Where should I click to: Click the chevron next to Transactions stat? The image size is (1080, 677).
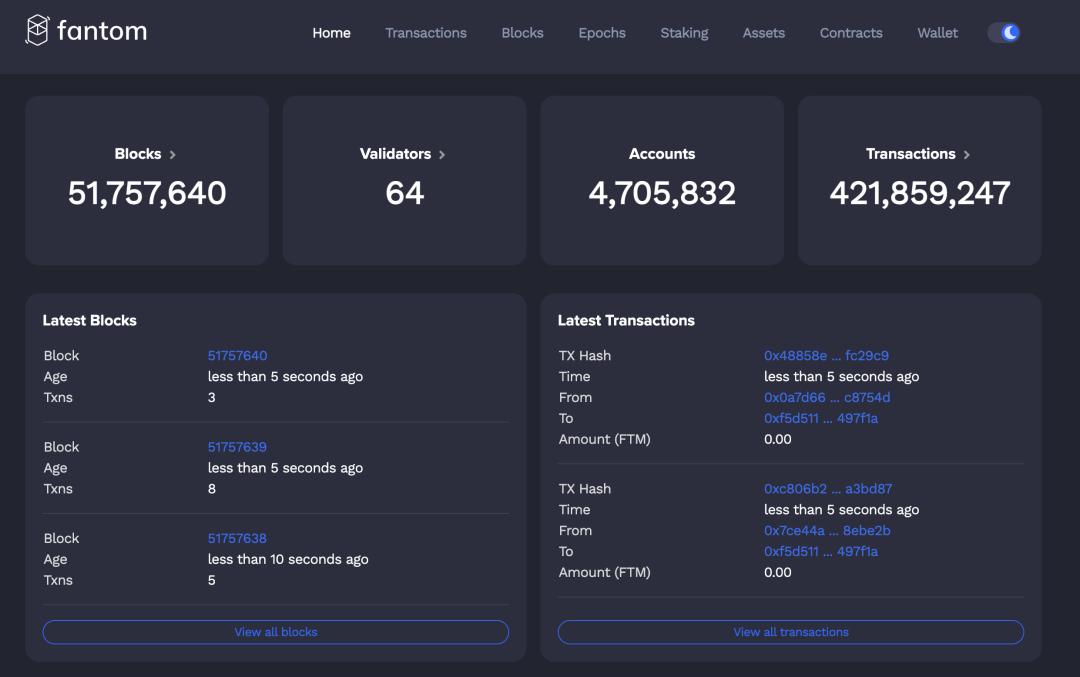point(967,155)
